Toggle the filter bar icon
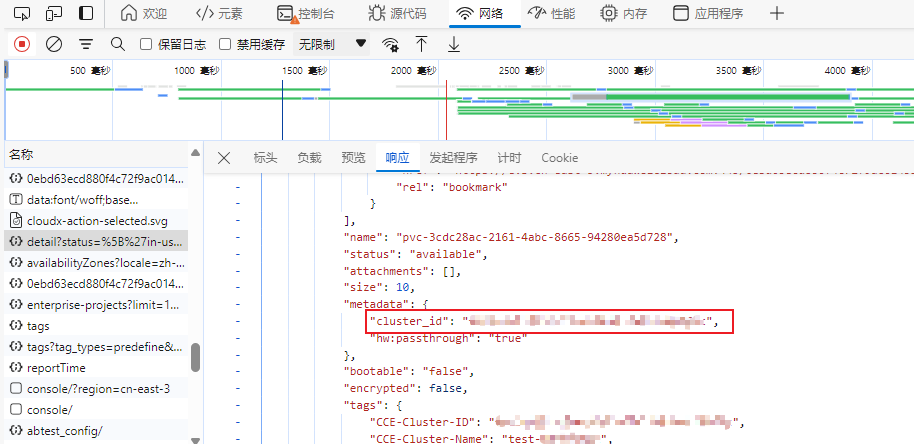 86,44
